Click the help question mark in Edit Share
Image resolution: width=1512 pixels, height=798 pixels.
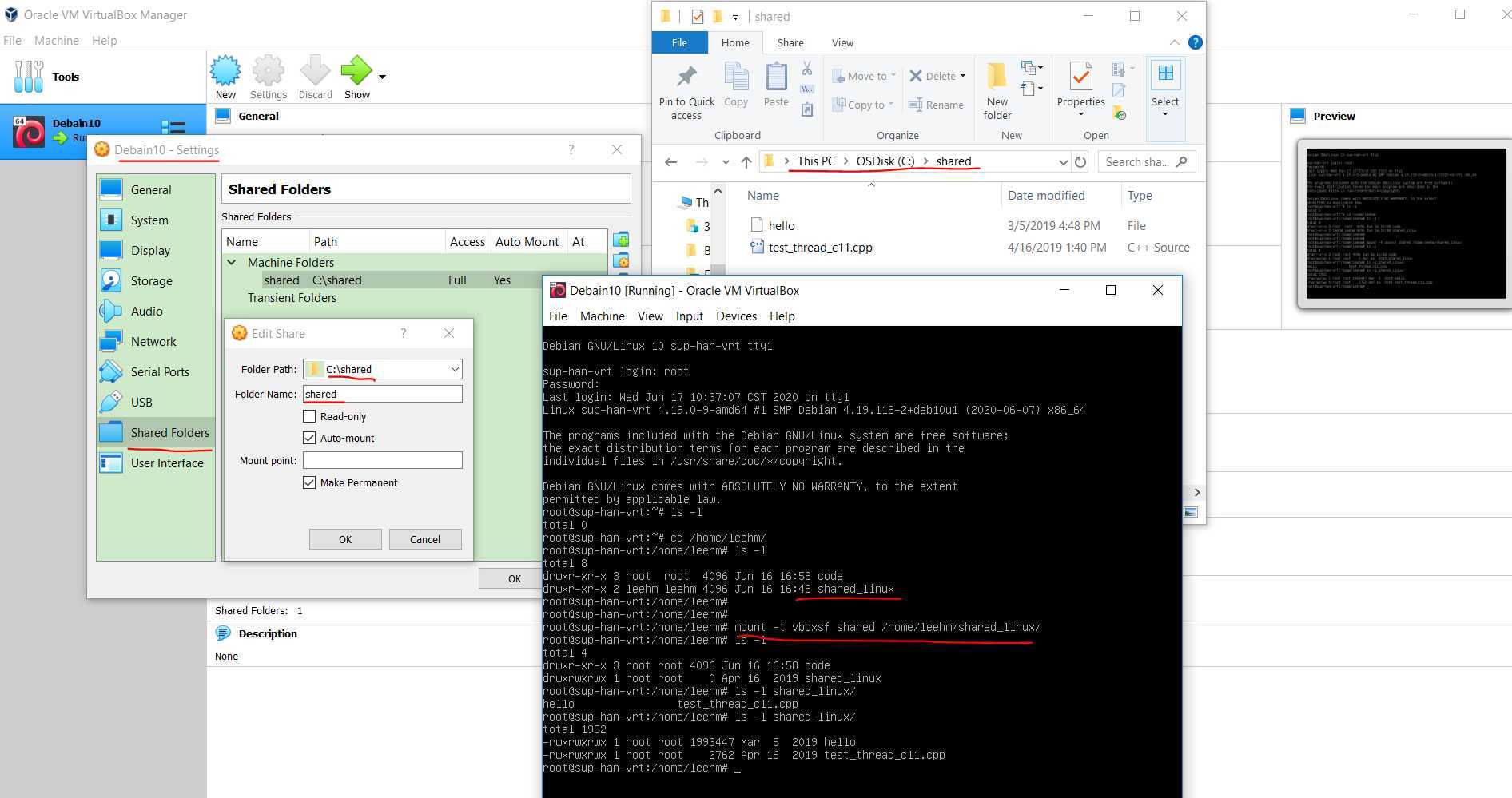pos(404,333)
